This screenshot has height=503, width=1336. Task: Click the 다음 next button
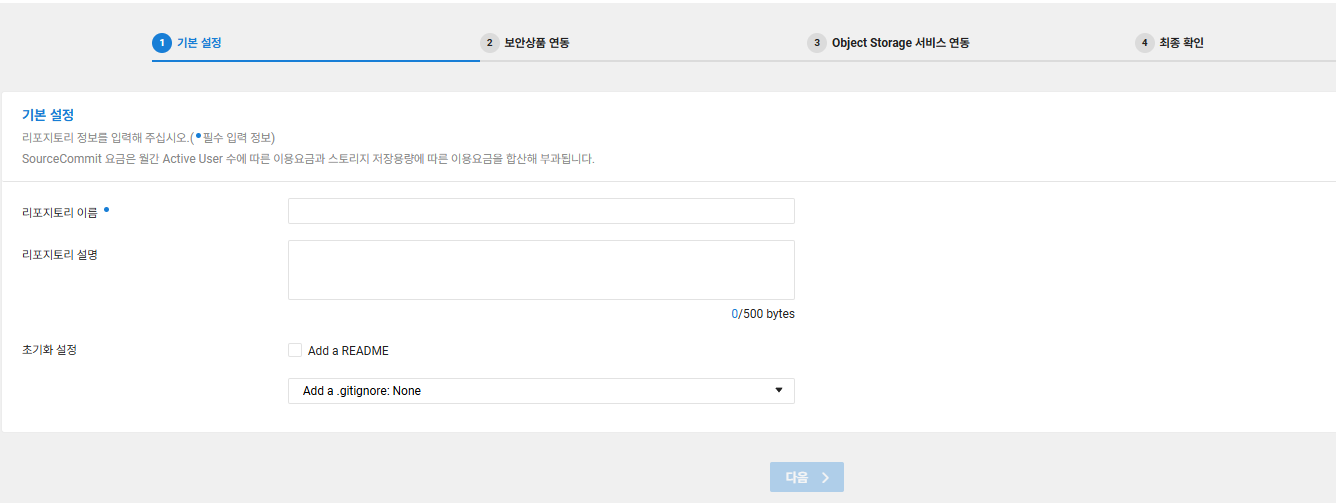tap(807, 477)
